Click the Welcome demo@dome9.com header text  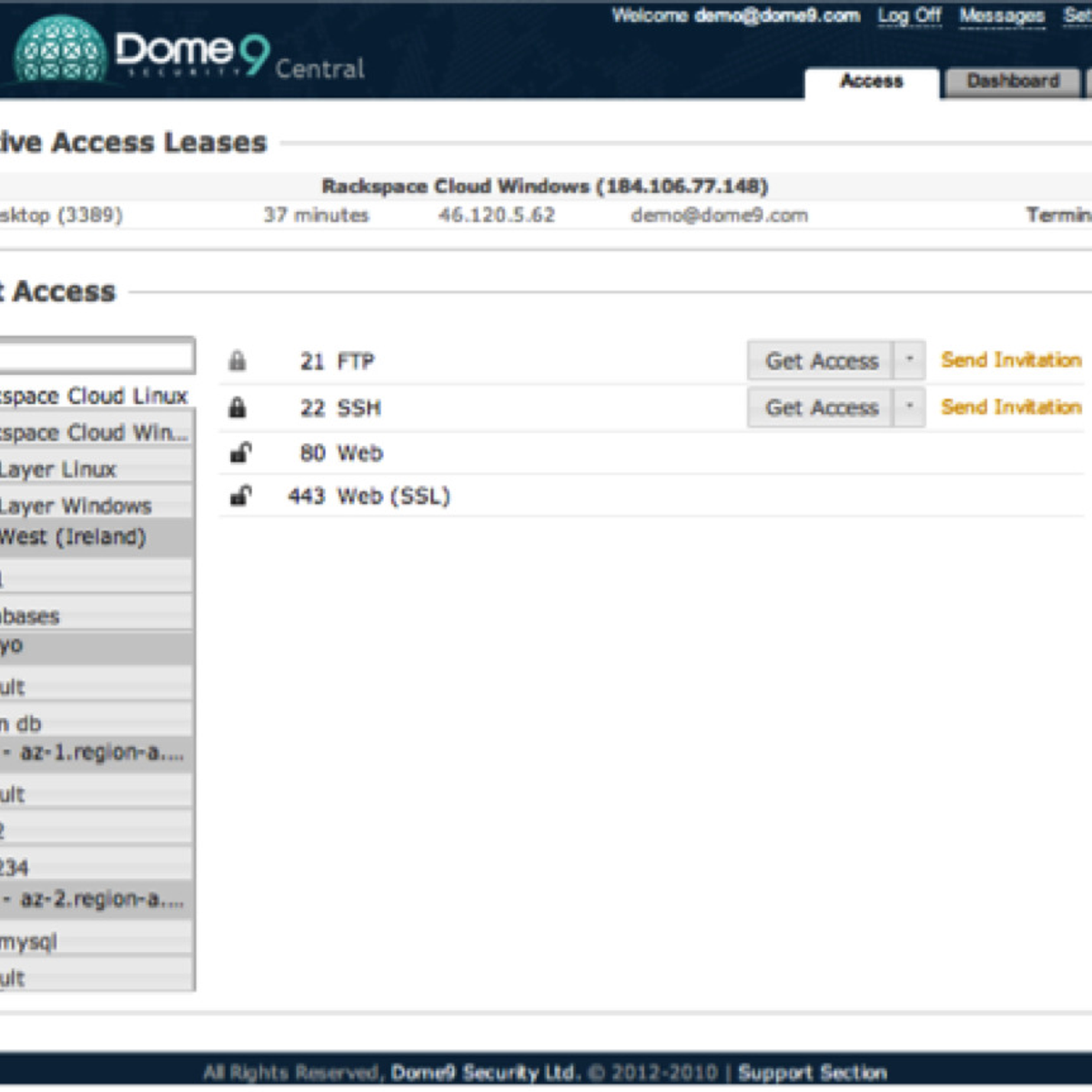pyautogui.click(x=735, y=15)
